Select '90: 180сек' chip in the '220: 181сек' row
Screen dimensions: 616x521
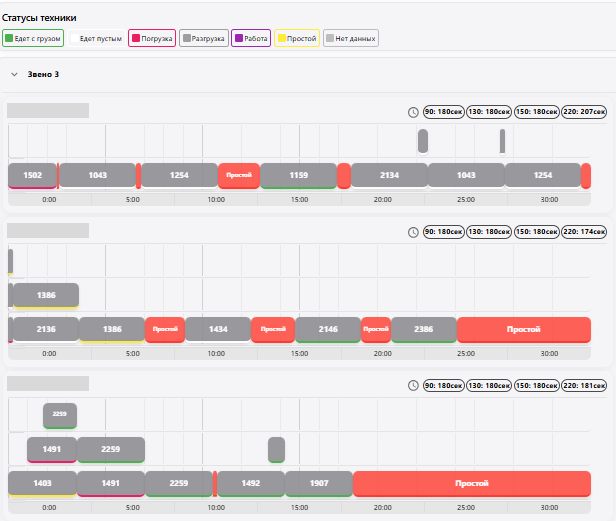444,385
